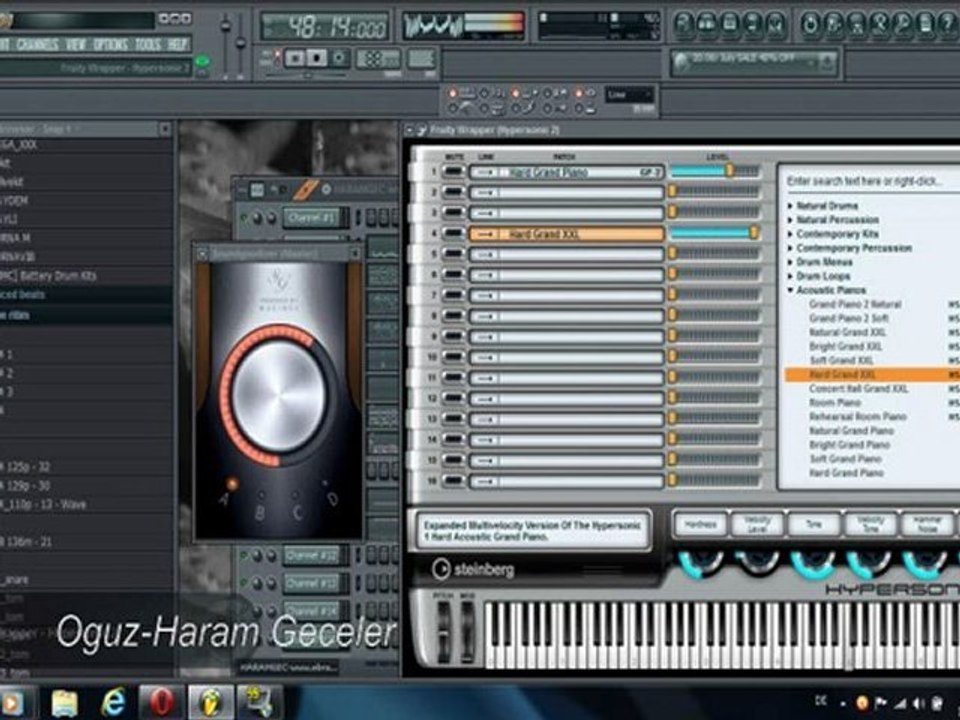The width and height of the screenshot is (960, 720).
Task: Expand the Contemporary Percussion category
Action: tap(790, 248)
